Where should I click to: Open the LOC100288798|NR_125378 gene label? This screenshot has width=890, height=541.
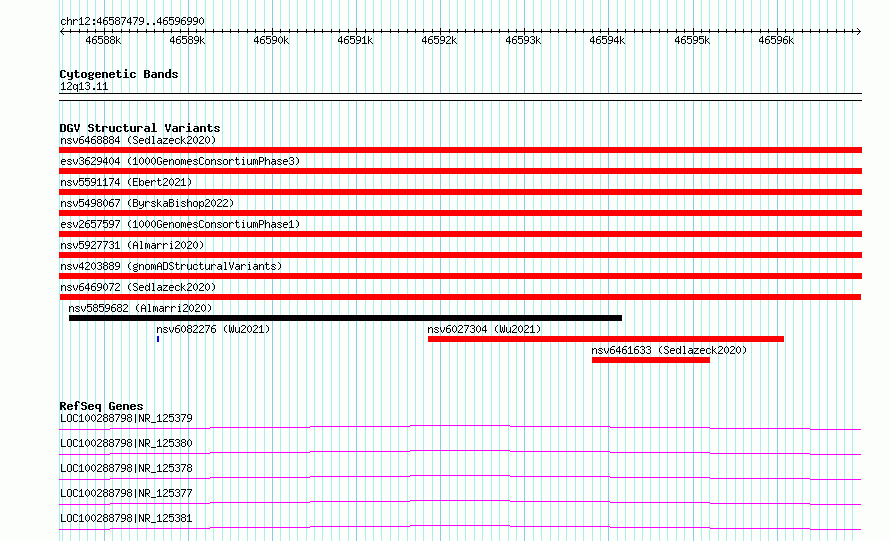coord(126,468)
